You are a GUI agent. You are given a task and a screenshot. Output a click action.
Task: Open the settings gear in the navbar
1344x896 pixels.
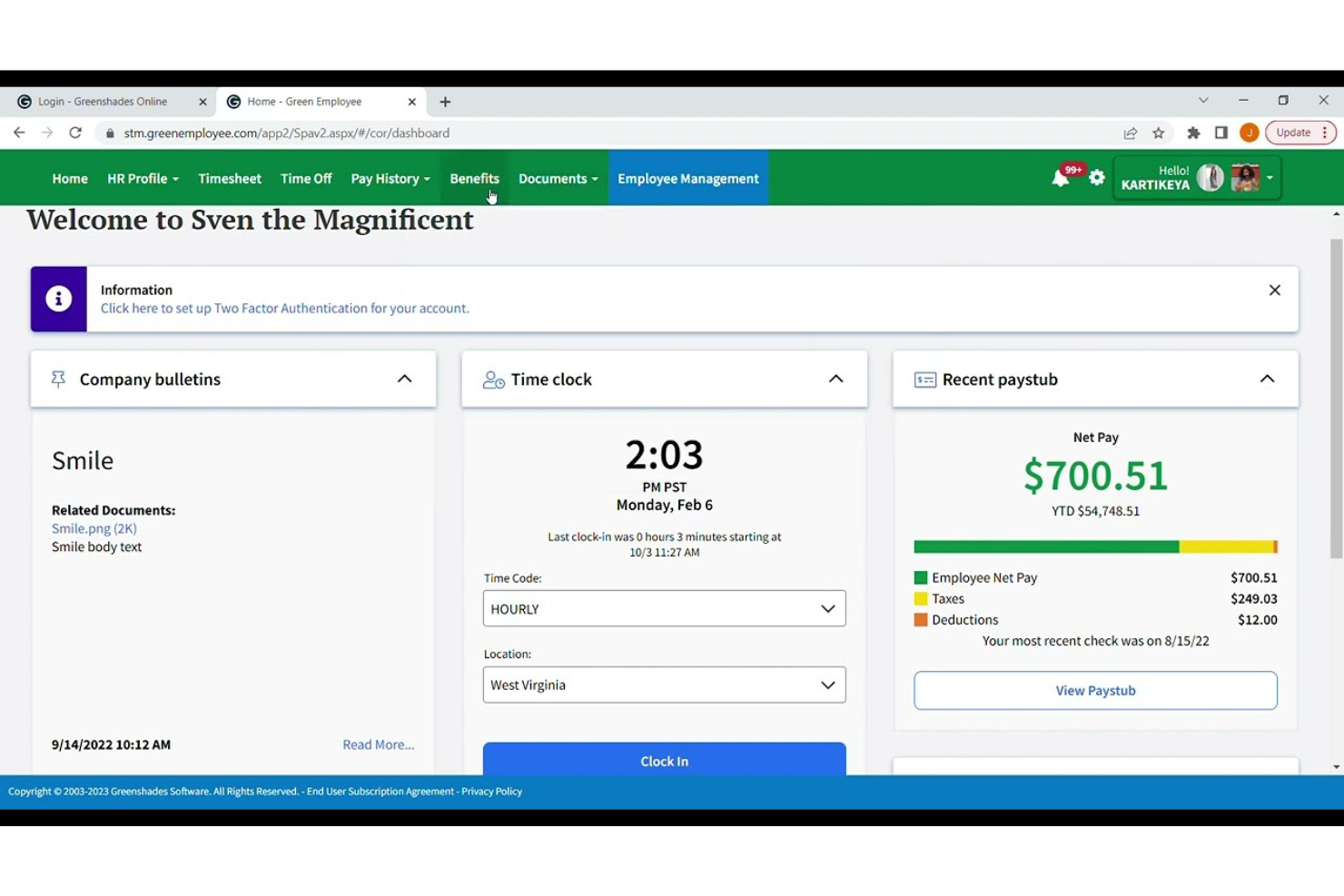1097,178
